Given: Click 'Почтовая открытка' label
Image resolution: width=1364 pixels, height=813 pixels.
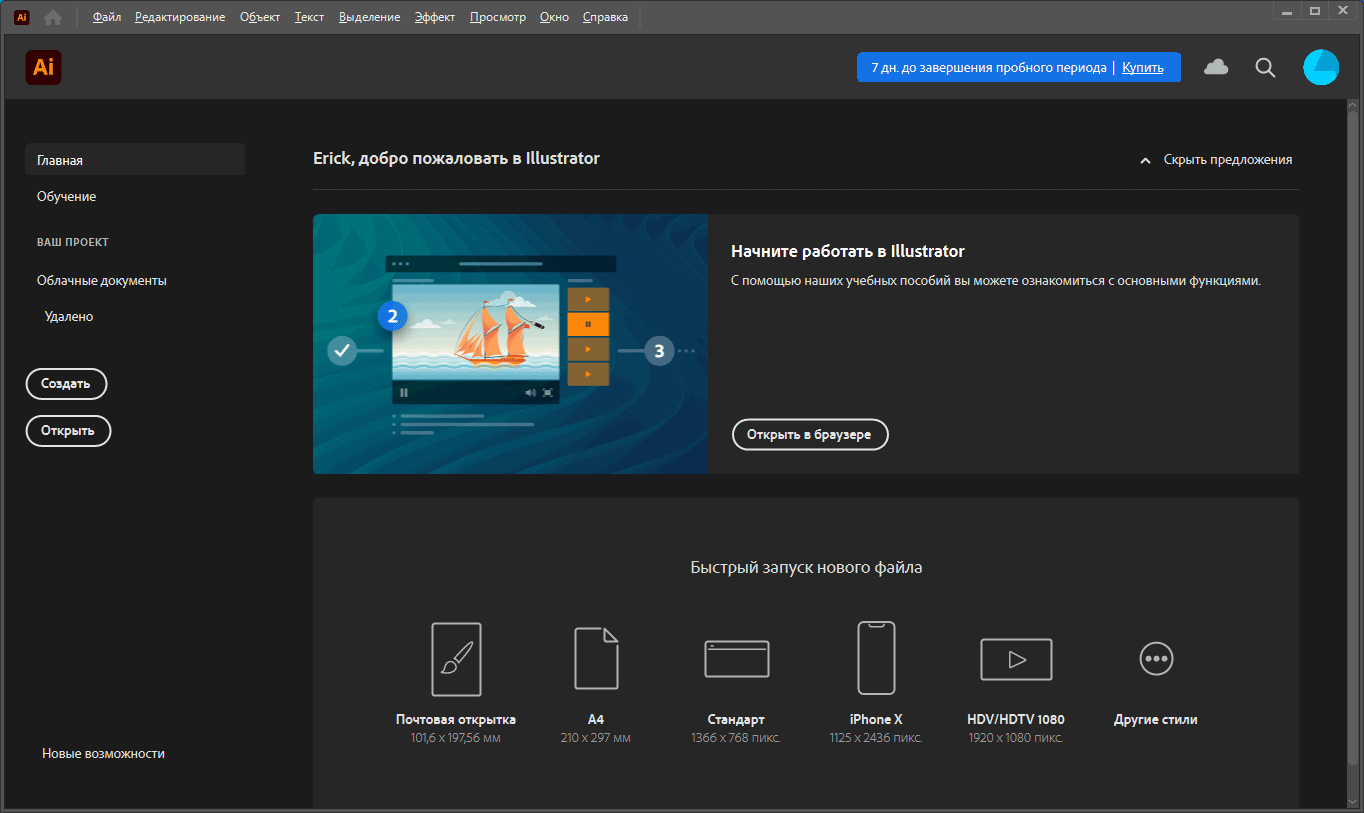Looking at the screenshot, I should [456, 720].
